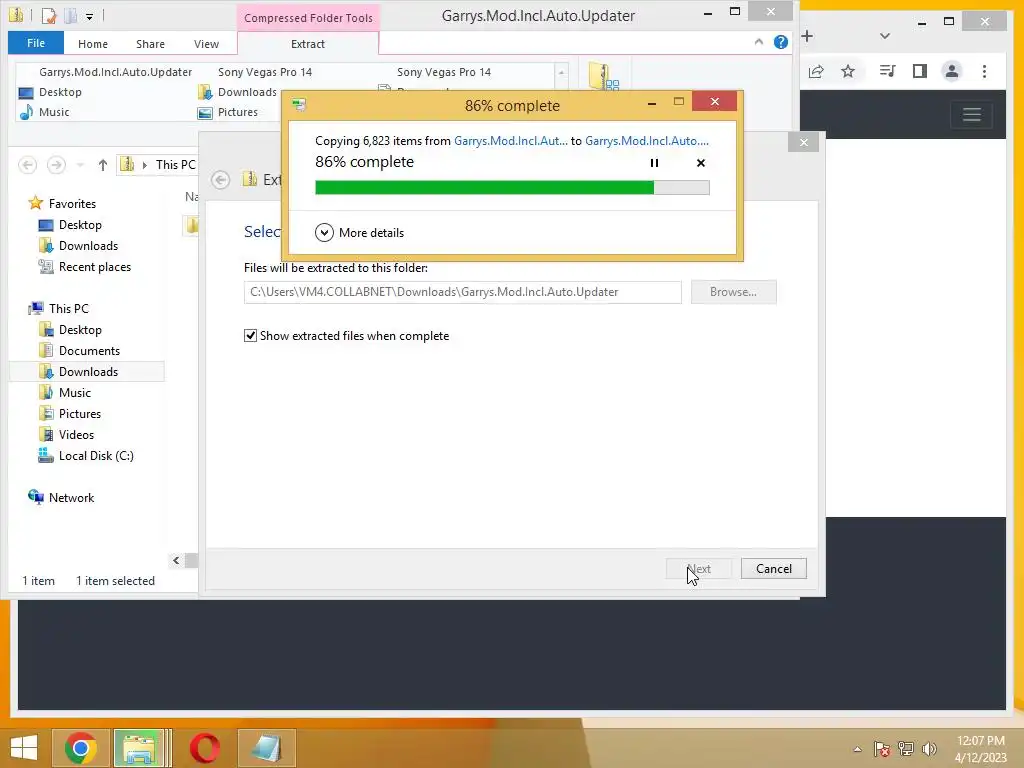Viewport: 1024px width, 768px height.
Task: Go up one folder level
Action: pyautogui.click(x=103, y=165)
